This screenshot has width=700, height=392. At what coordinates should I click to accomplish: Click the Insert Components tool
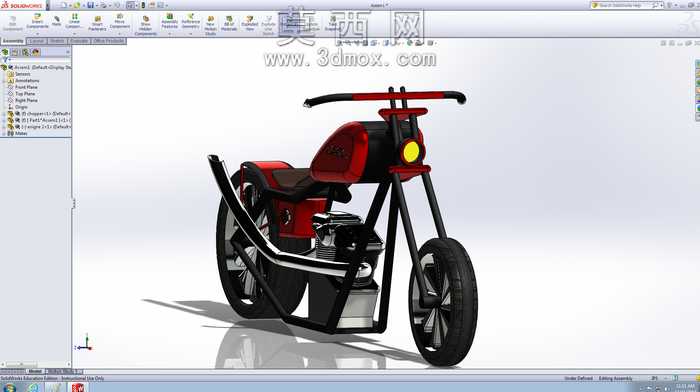pos(38,21)
